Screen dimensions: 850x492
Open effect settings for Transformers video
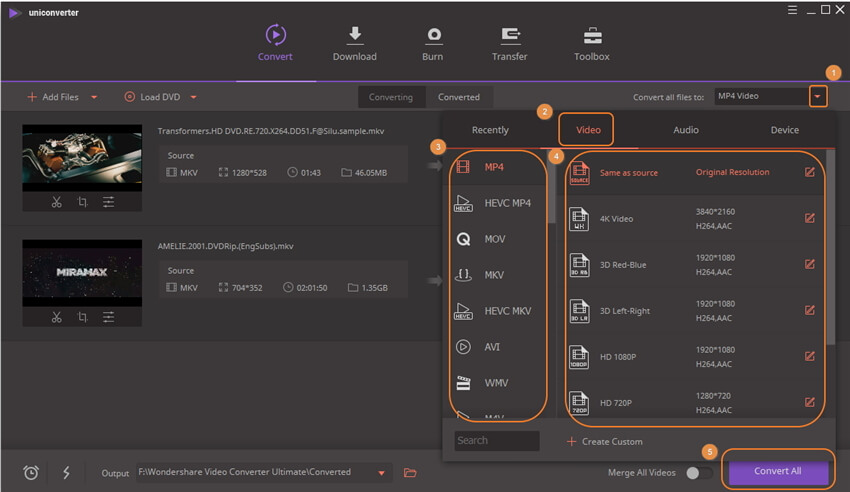(x=108, y=202)
